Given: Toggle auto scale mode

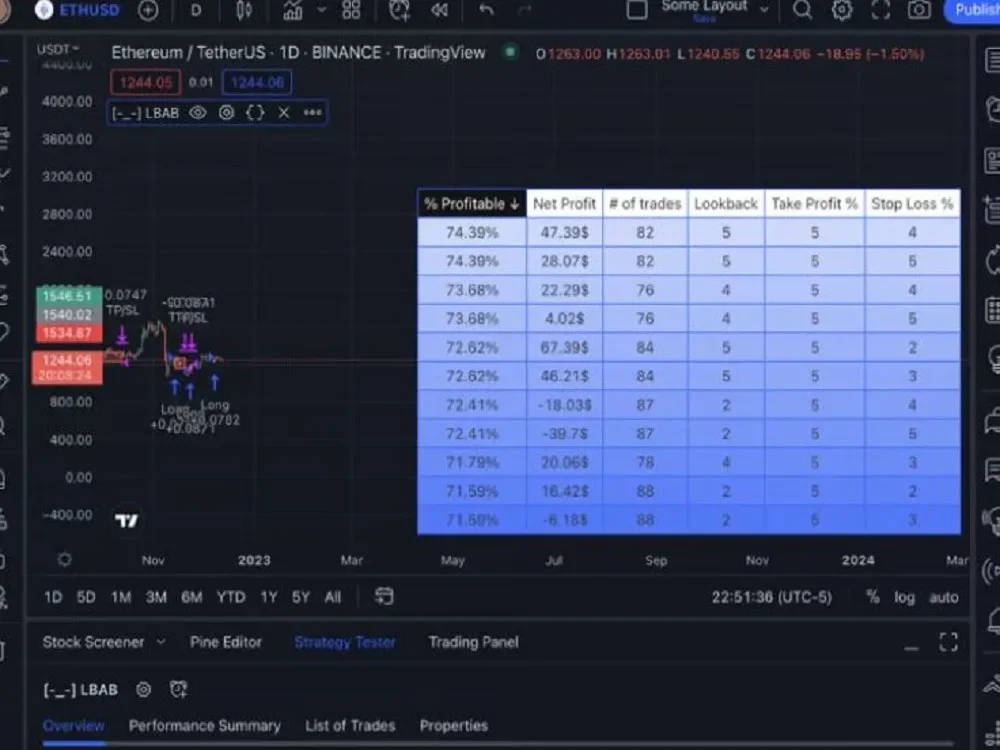Looking at the screenshot, I should pos(944,598).
